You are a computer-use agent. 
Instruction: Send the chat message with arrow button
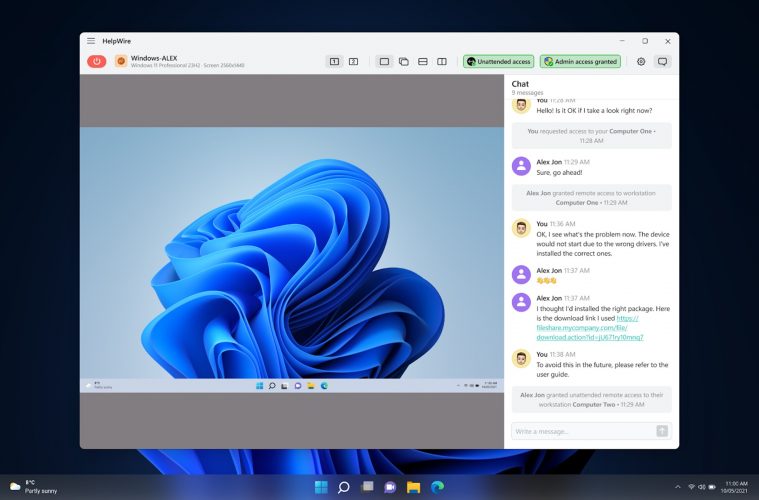pyautogui.click(x=662, y=431)
